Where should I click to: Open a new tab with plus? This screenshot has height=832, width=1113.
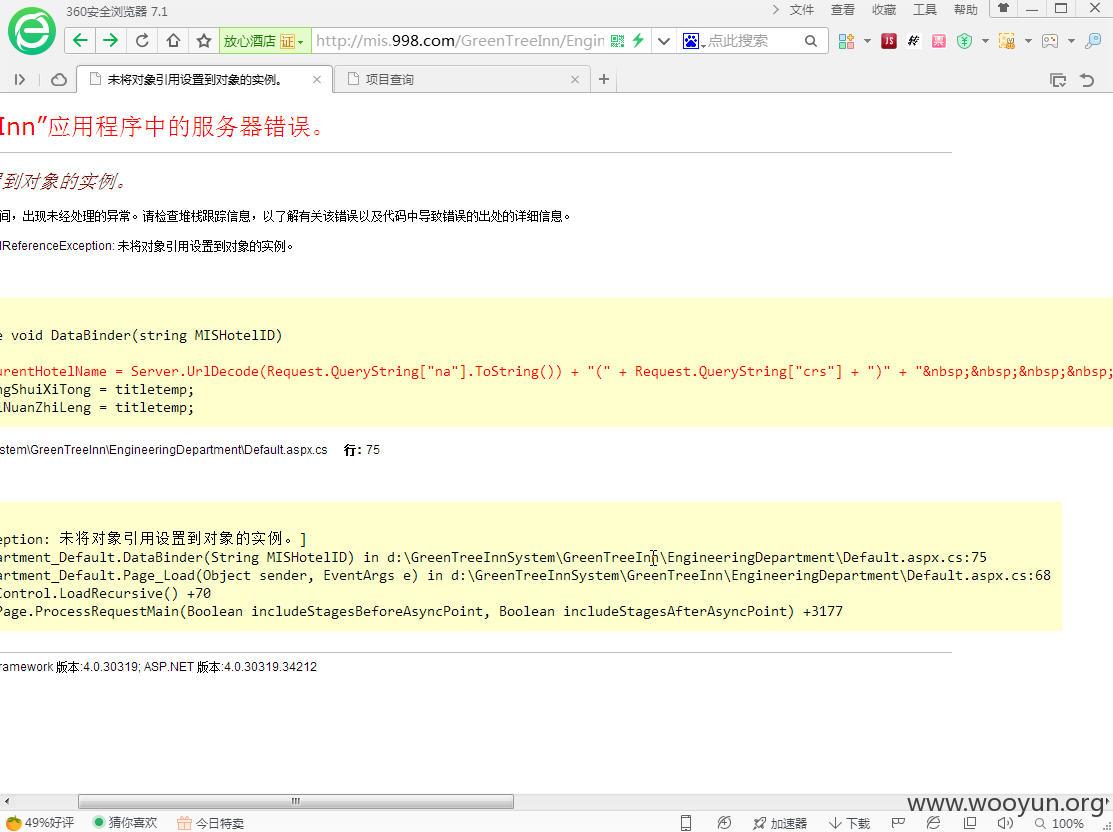click(x=604, y=80)
